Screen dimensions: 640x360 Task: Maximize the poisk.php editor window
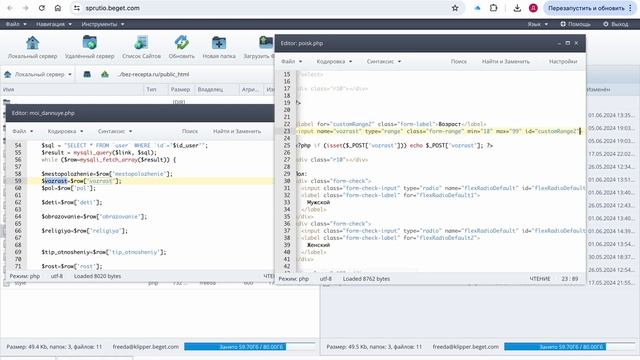coord(567,43)
